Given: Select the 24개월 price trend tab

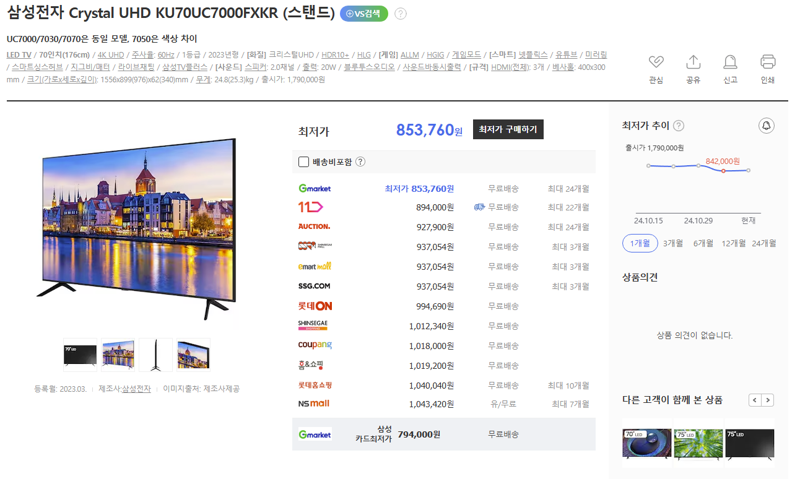Looking at the screenshot, I should point(764,243).
